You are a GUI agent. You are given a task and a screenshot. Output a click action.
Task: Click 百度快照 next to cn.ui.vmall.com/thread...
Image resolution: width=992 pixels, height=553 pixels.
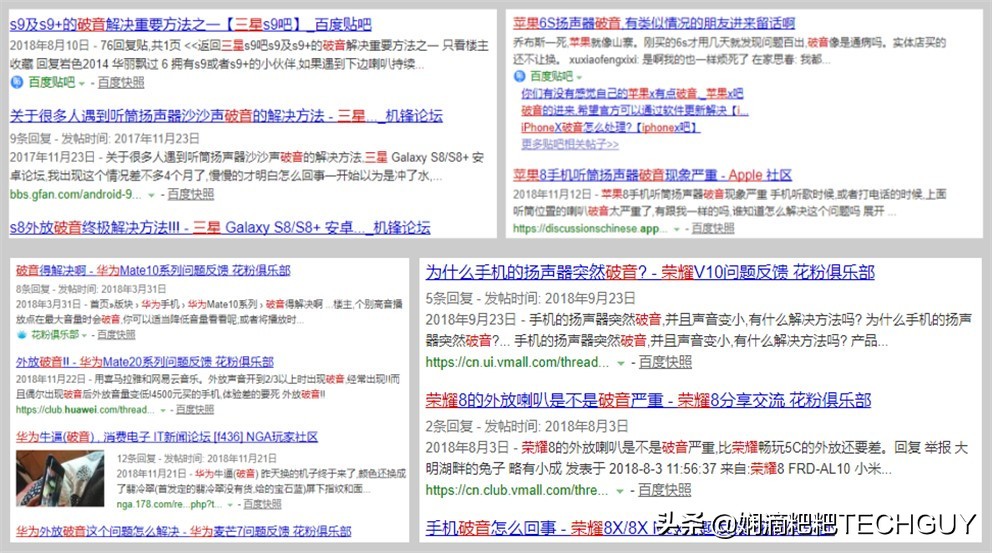click(x=665, y=363)
